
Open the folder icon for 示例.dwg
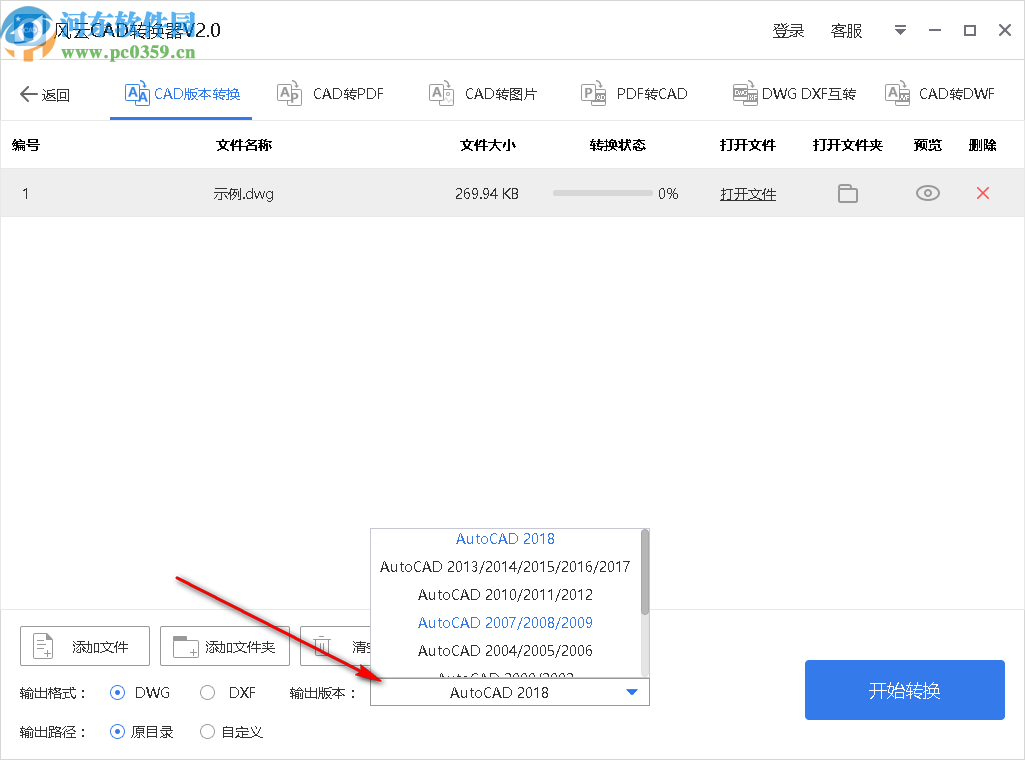coord(847,193)
